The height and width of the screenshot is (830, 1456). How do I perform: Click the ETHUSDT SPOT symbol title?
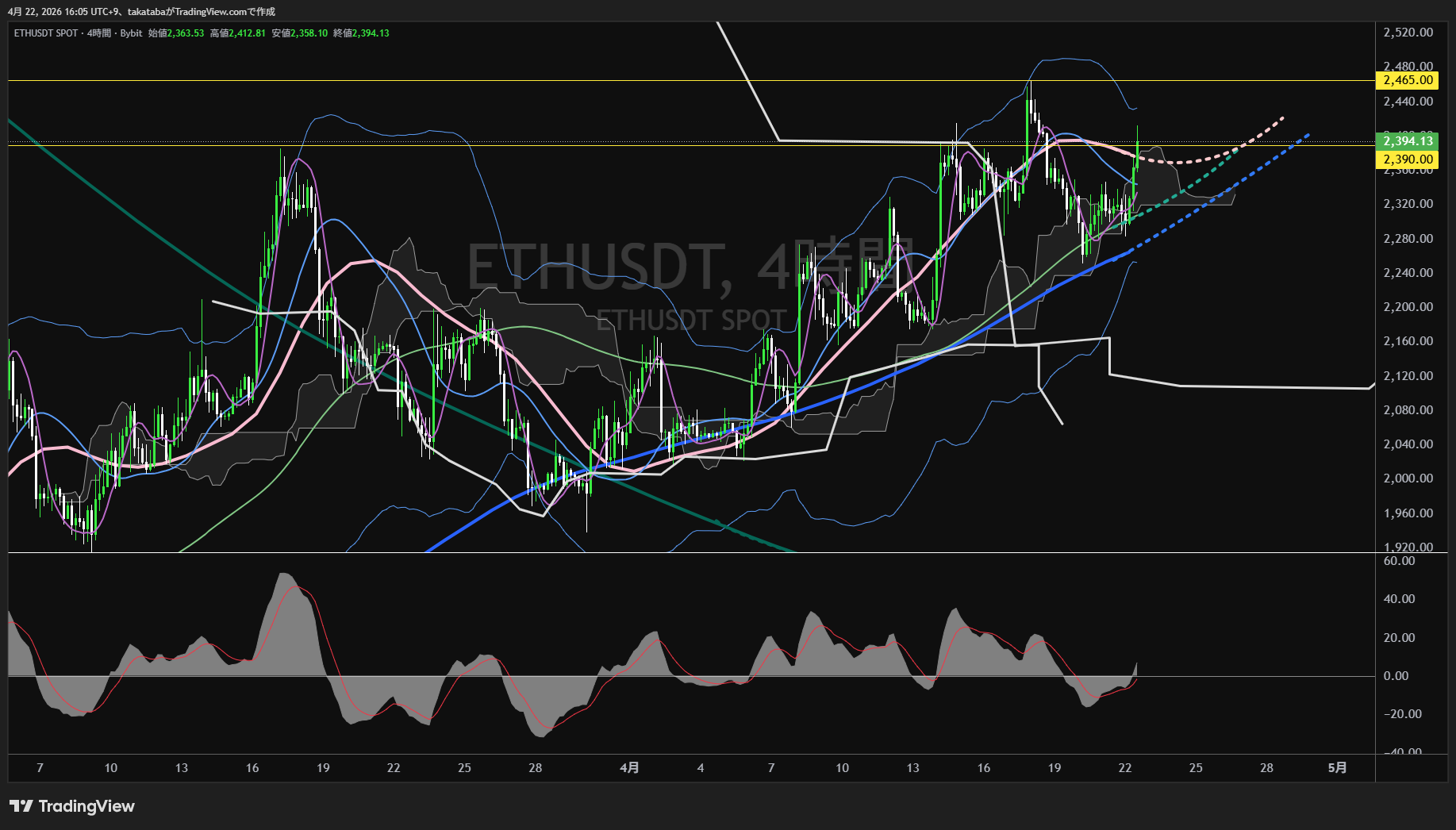pos(46,33)
